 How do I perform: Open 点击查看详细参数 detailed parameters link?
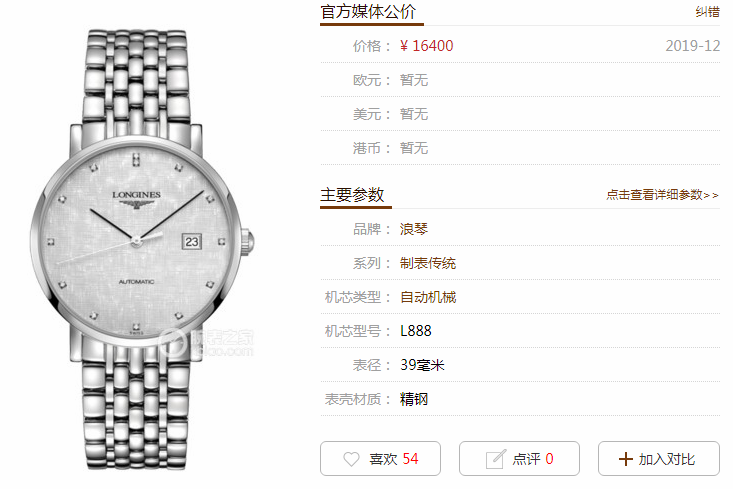662,194
